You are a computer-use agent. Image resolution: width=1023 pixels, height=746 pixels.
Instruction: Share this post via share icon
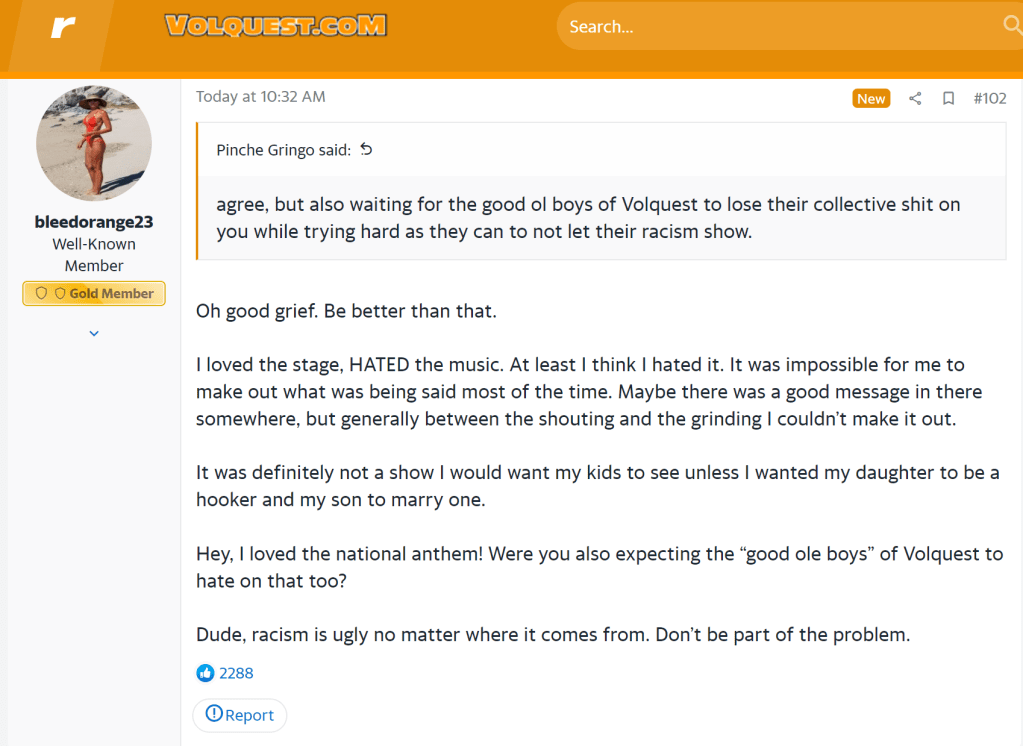pyautogui.click(x=915, y=98)
